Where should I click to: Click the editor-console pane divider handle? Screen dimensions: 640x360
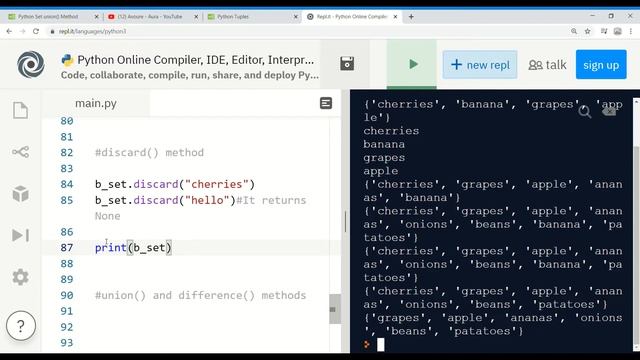point(345,221)
